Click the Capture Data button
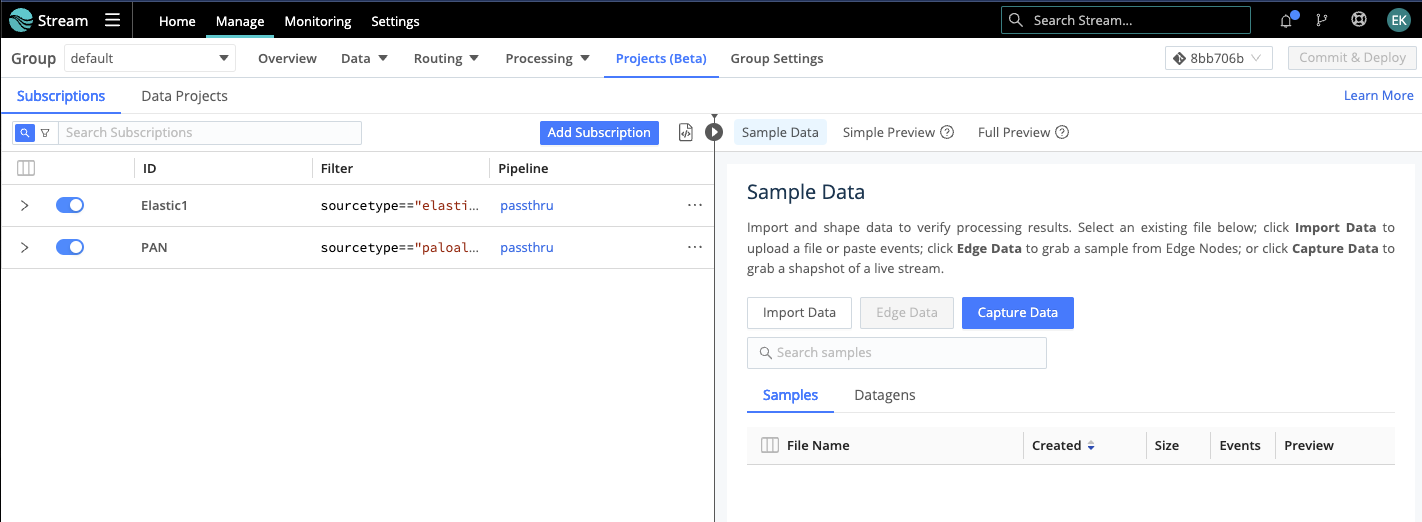This screenshot has height=522, width=1422. click(1017, 313)
